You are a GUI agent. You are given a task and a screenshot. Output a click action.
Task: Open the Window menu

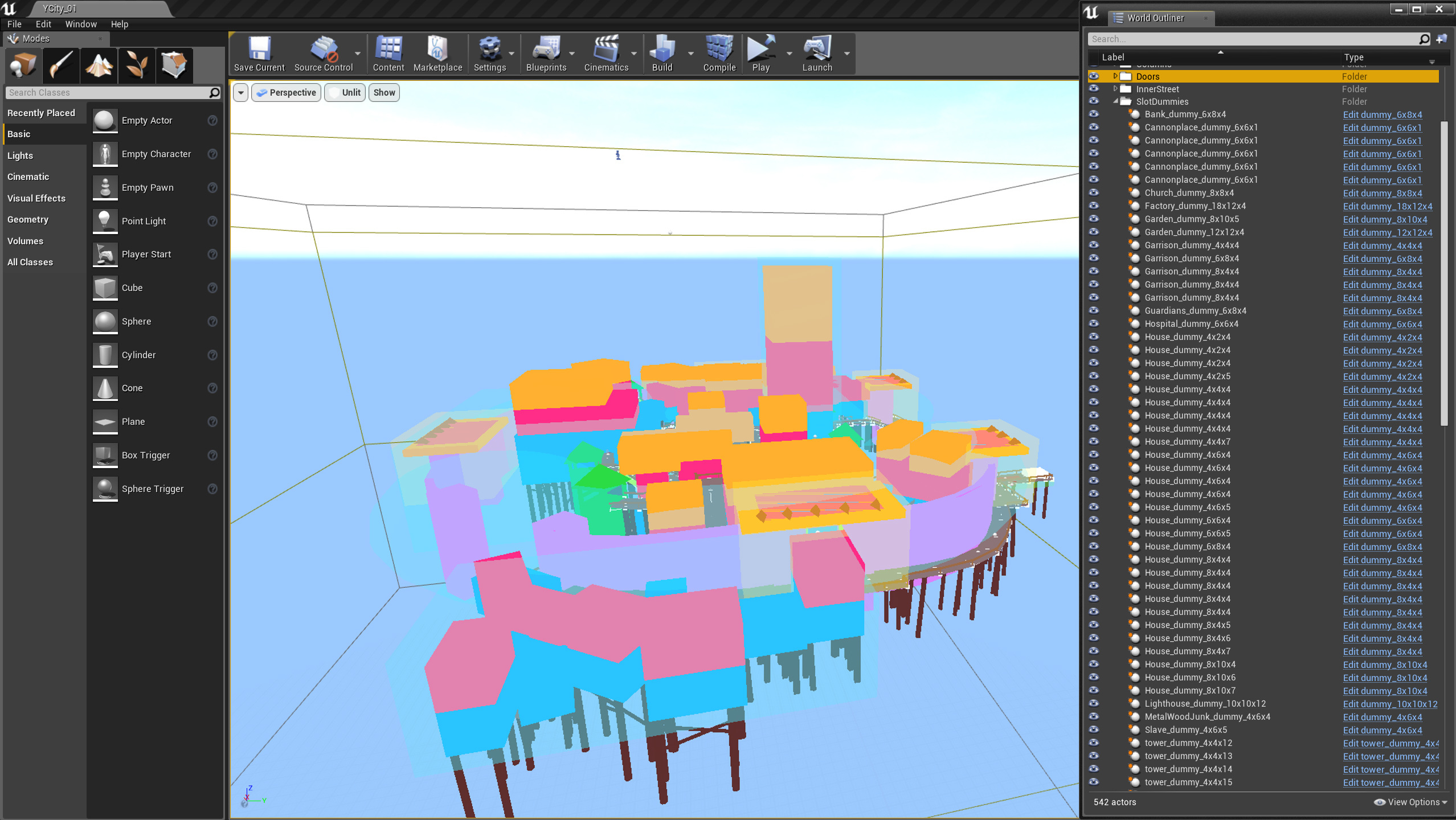[x=80, y=24]
